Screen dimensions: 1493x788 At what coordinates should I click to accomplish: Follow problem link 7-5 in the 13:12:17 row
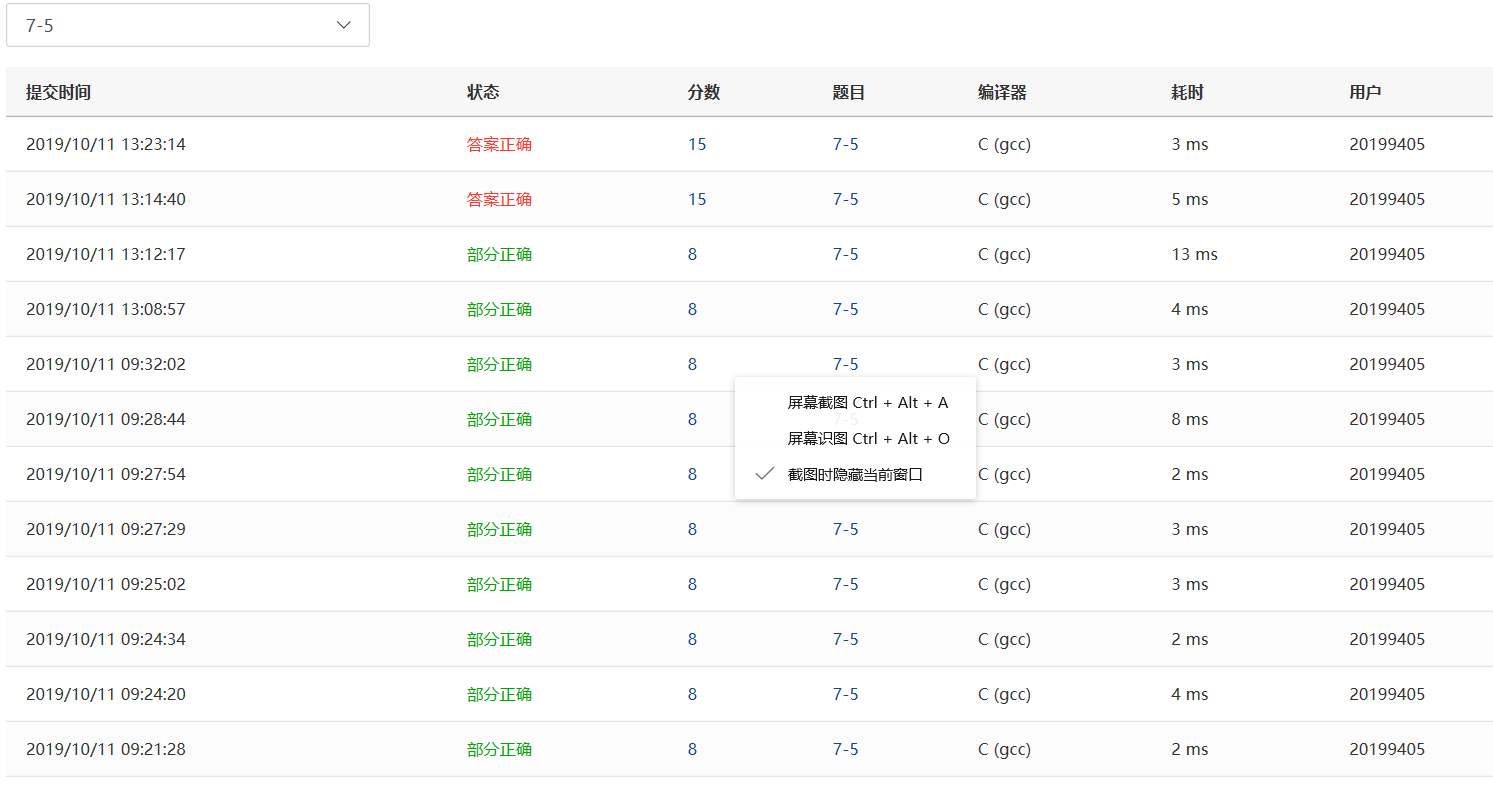point(845,254)
